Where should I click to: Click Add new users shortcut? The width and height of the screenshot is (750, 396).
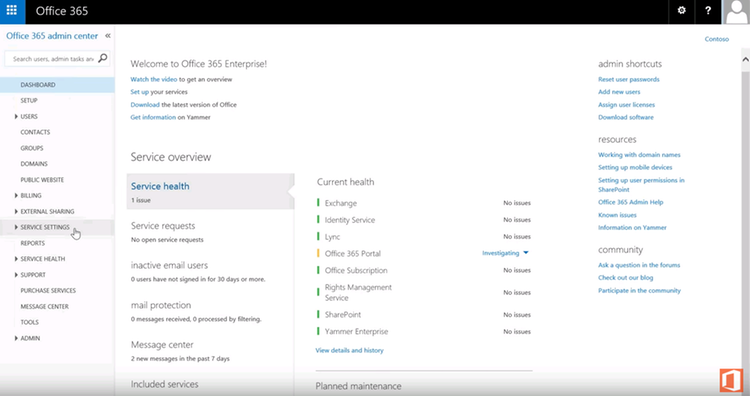(619, 92)
